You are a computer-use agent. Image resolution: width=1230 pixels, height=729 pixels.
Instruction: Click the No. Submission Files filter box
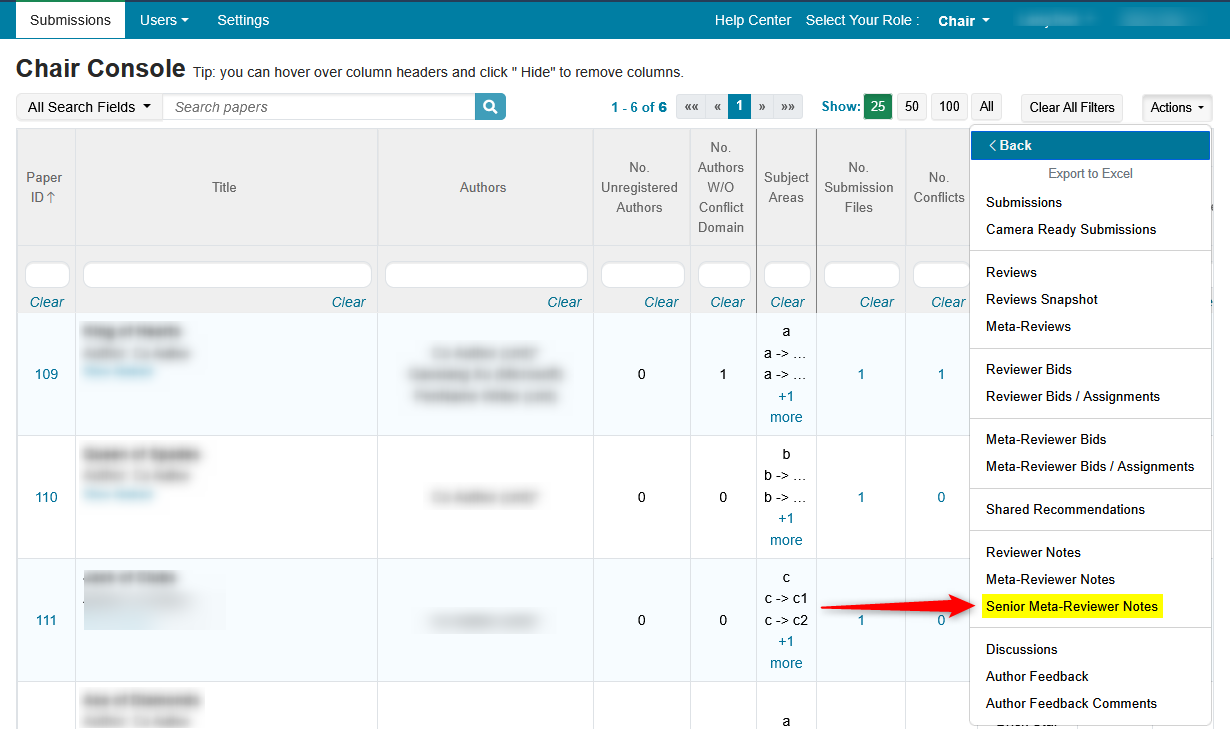click(x=861, y=275)
